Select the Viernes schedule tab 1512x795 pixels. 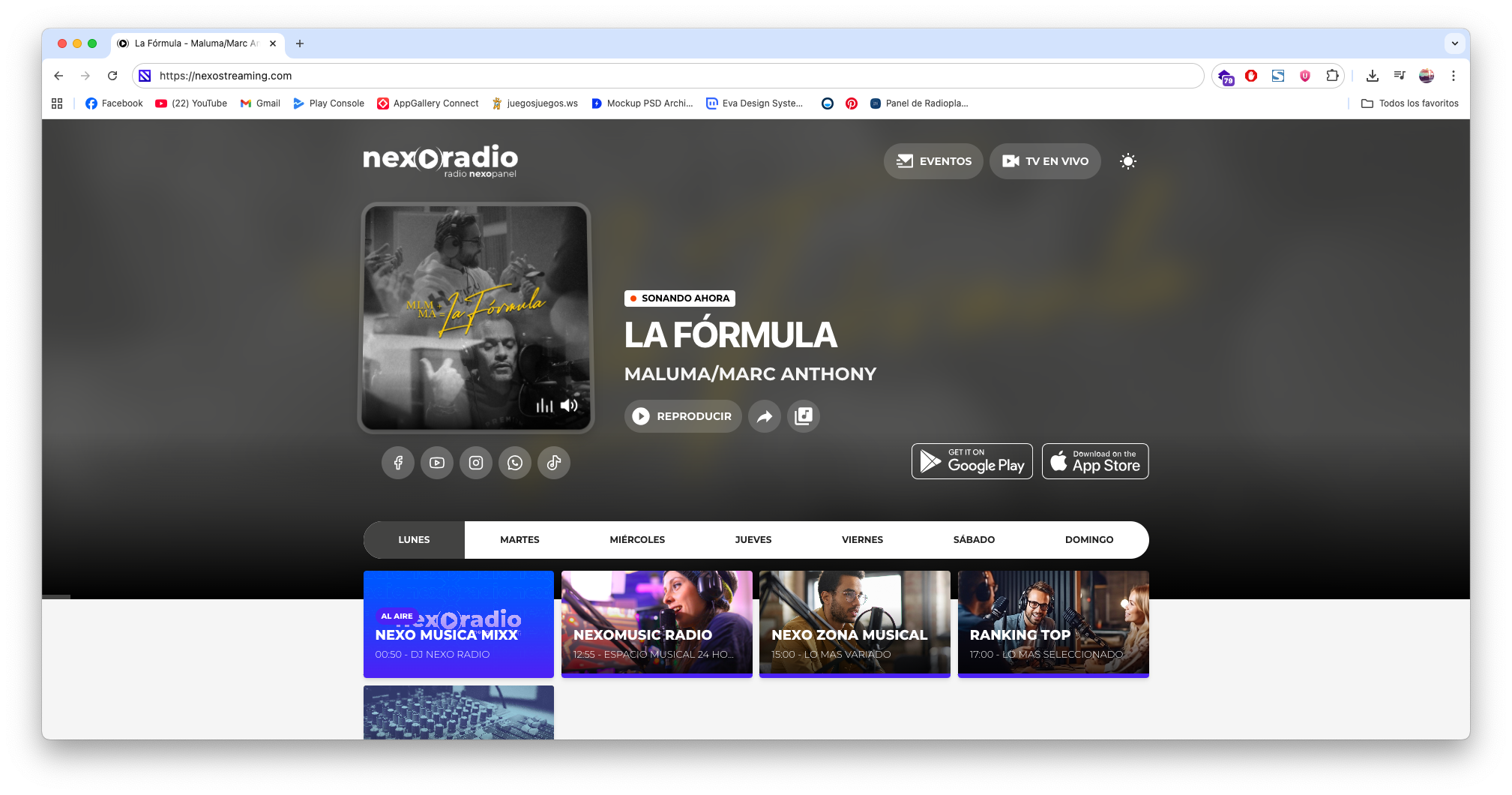(862, 540)
